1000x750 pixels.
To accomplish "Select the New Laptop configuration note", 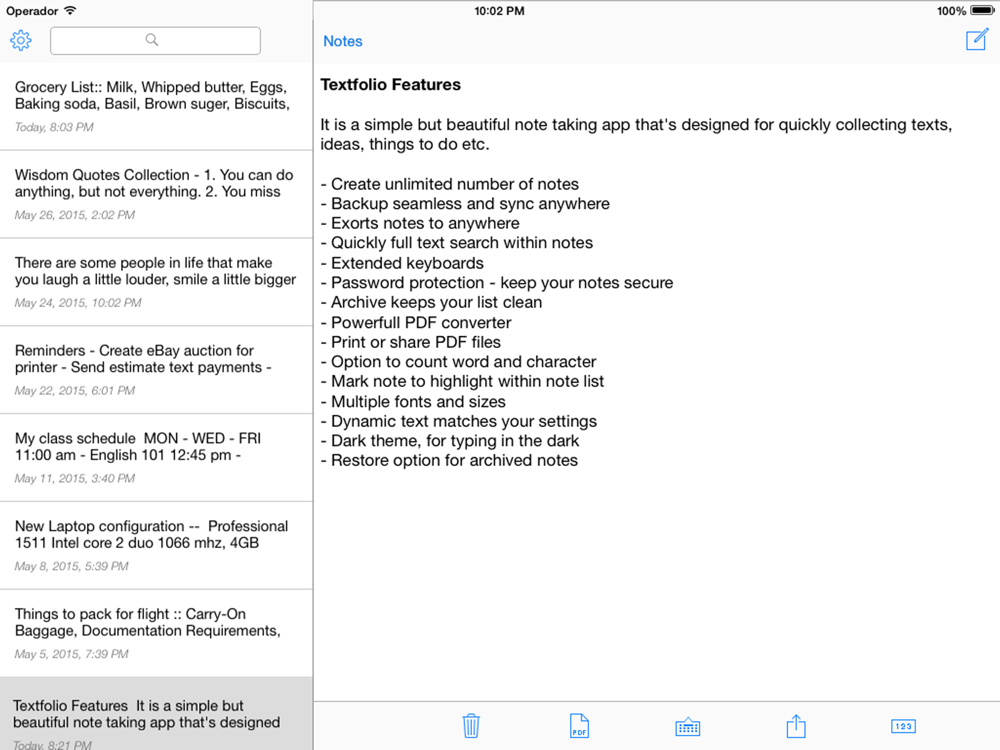I will (x=156, y=546).
